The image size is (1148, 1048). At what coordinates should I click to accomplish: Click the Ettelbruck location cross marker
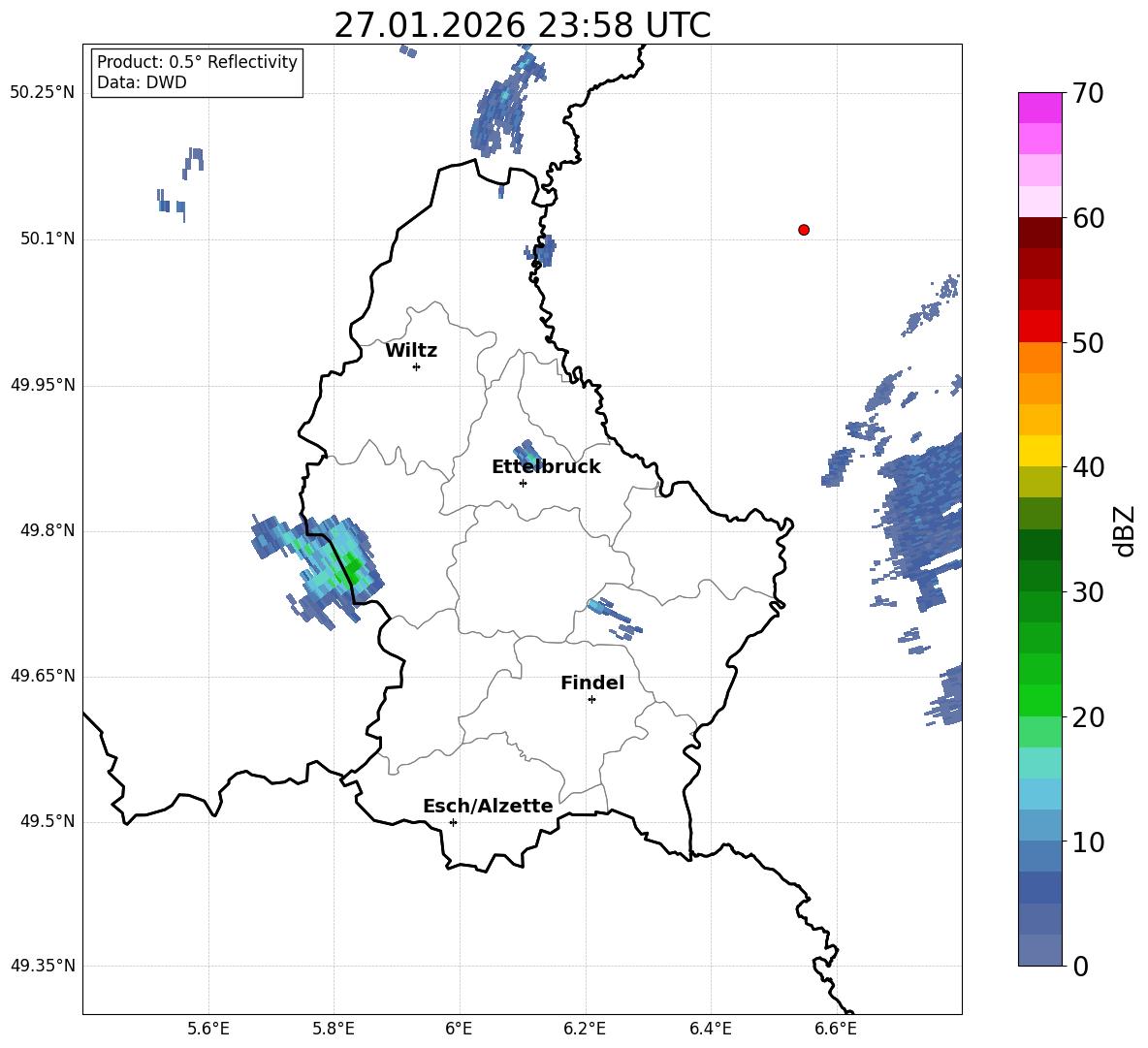coord(523,483)
